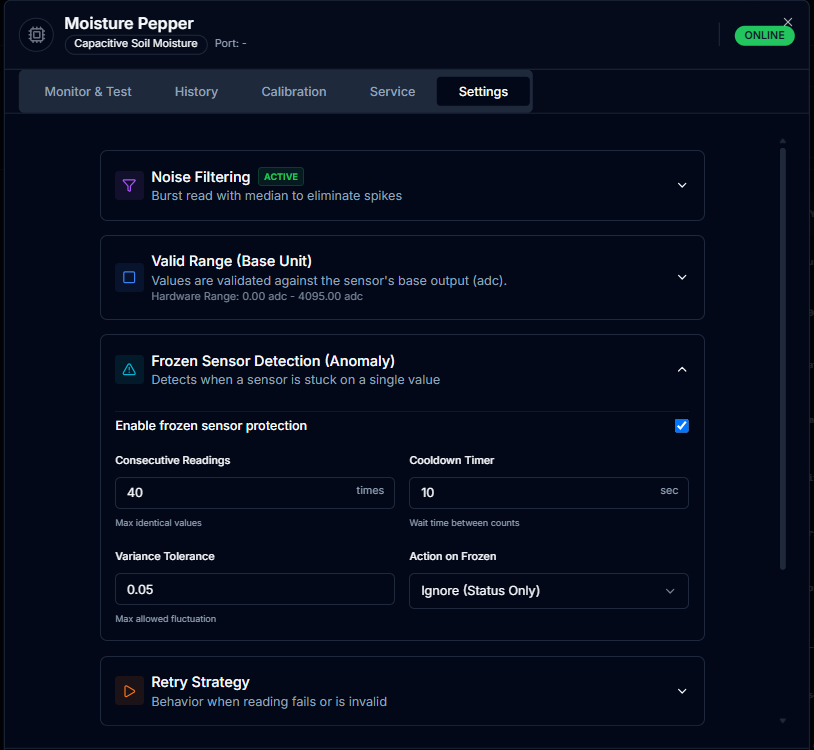
Task: Click the scrollbar down arrow
Action: (782, 720)
